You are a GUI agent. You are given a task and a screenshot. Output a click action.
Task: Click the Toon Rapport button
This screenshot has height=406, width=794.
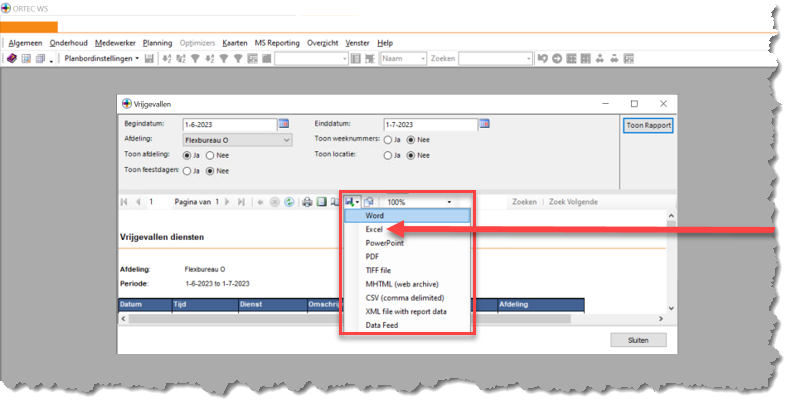648,125
